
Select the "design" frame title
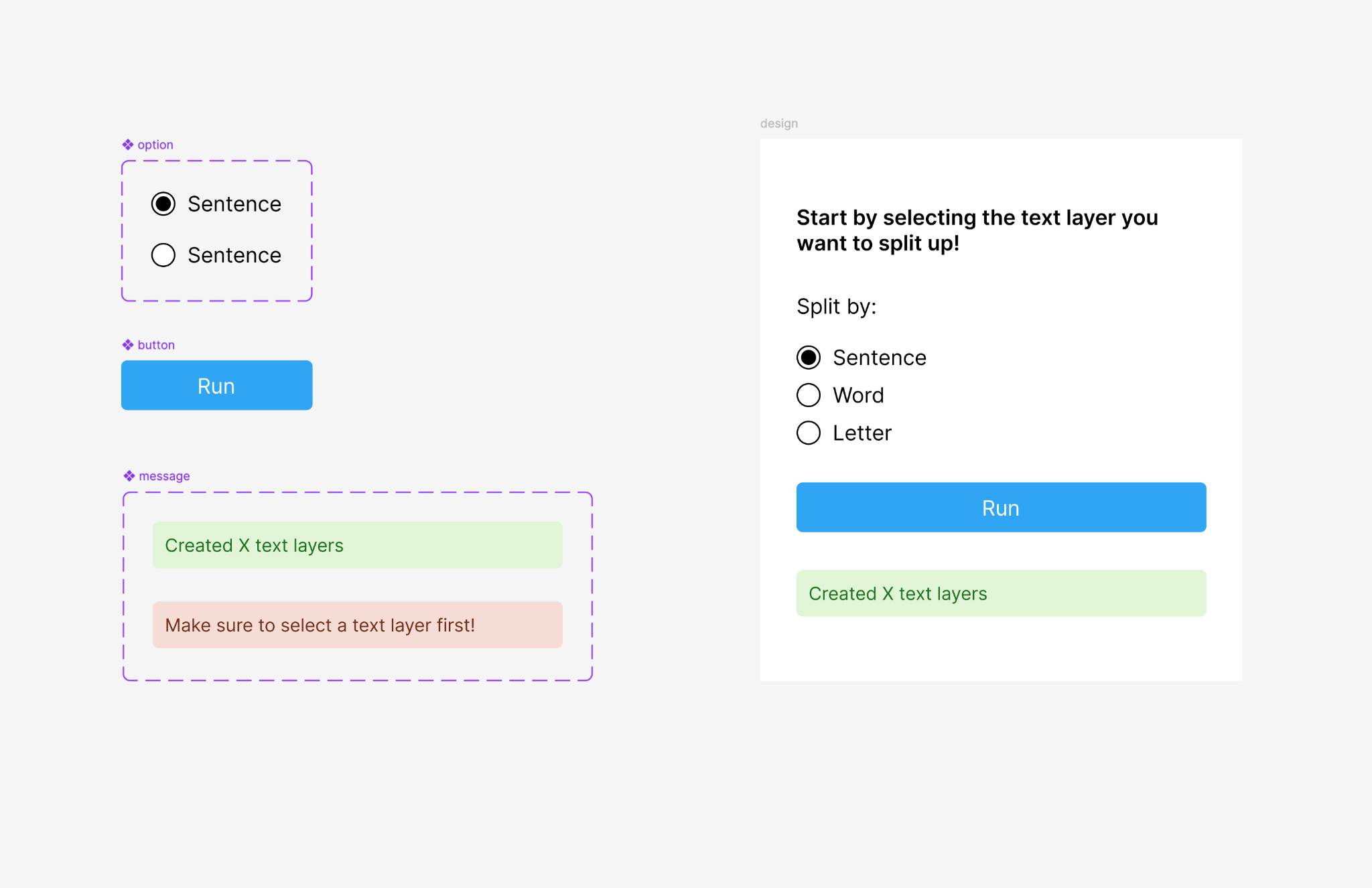click(x=778, y=123)
